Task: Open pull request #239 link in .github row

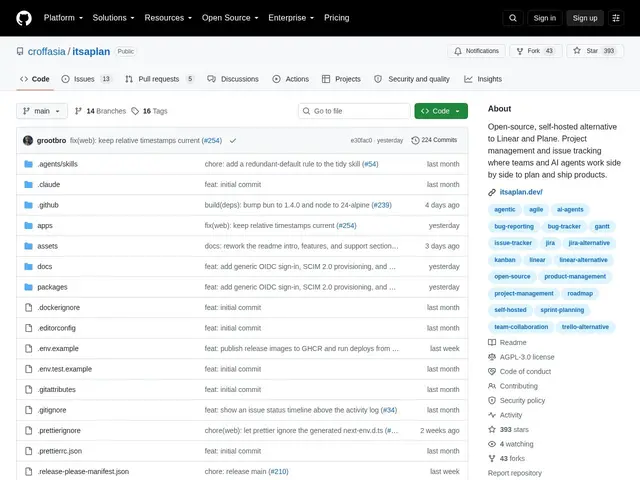Action: coord(382,205)
